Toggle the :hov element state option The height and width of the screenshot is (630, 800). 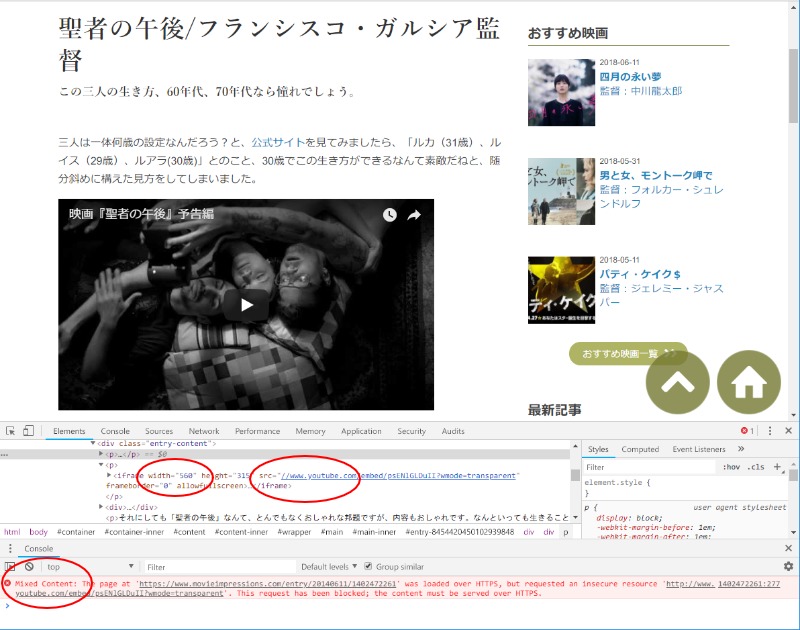point(731,467)
